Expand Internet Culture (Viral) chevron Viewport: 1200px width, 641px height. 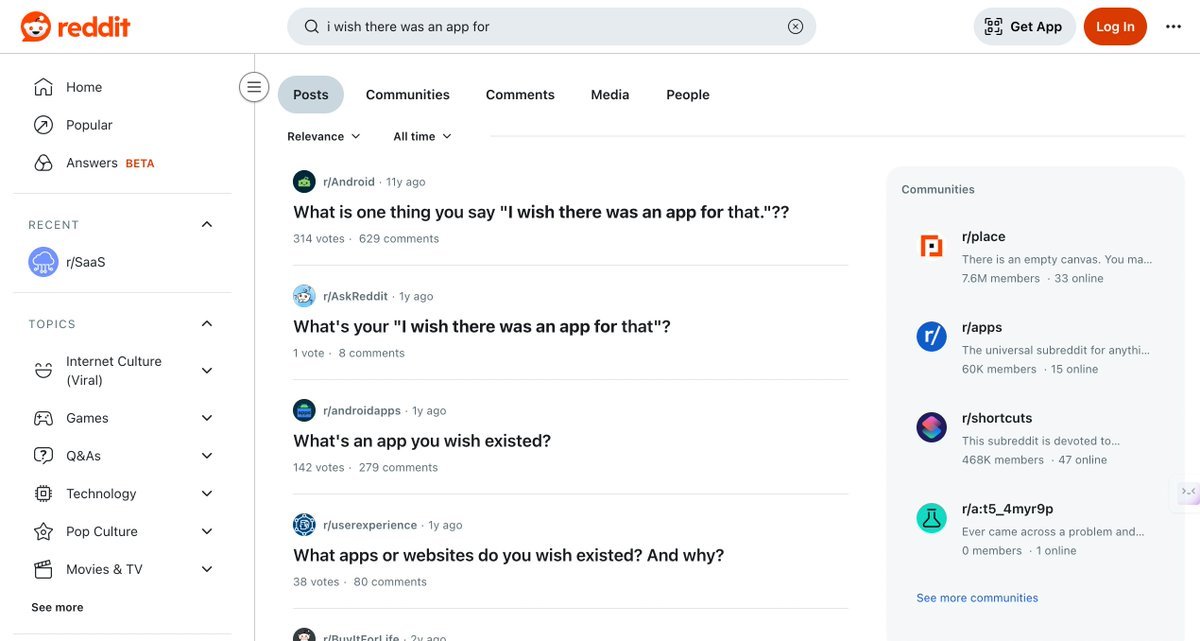point(207,371)
